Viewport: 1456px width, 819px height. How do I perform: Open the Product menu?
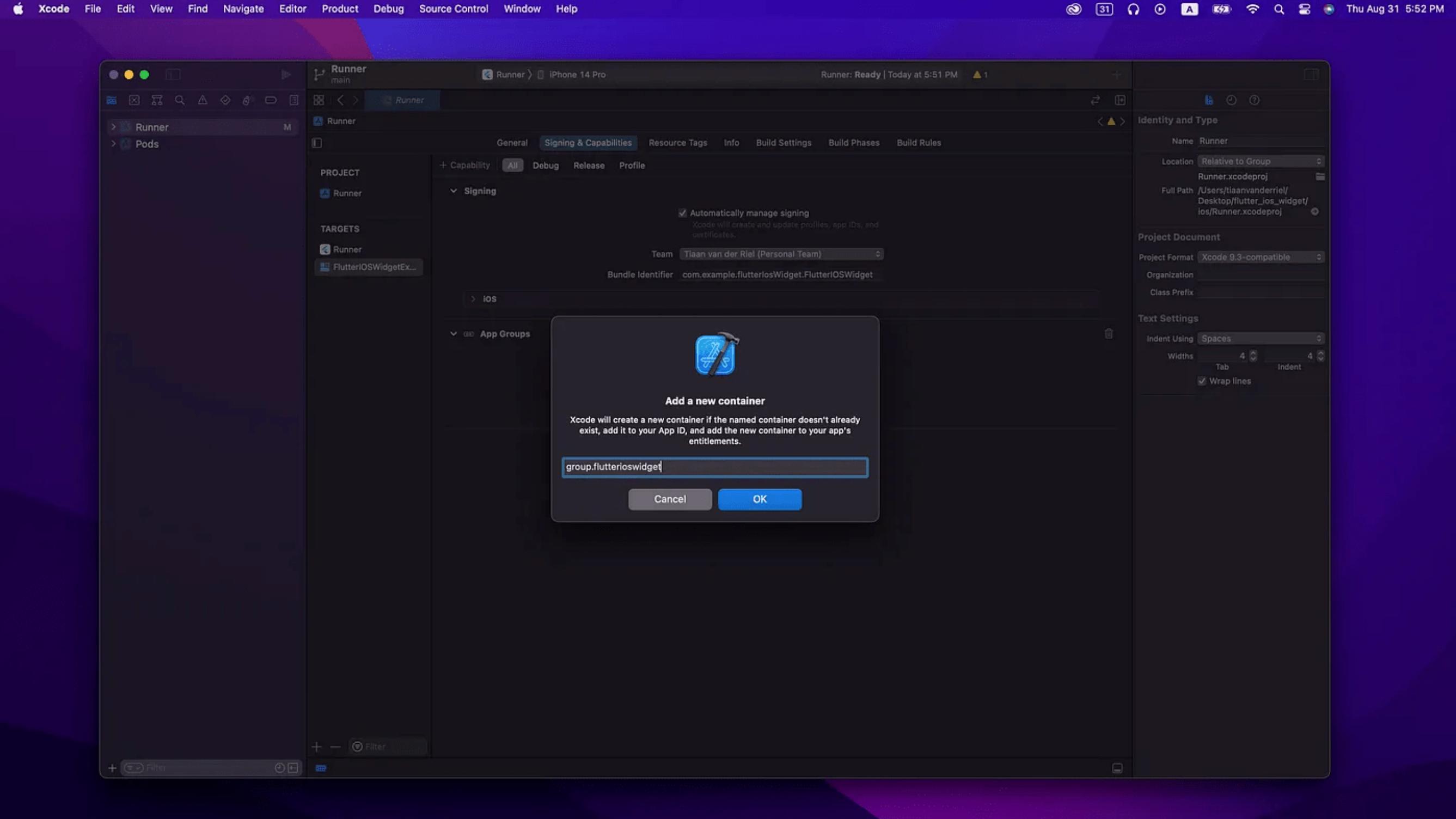click(340, 9)
